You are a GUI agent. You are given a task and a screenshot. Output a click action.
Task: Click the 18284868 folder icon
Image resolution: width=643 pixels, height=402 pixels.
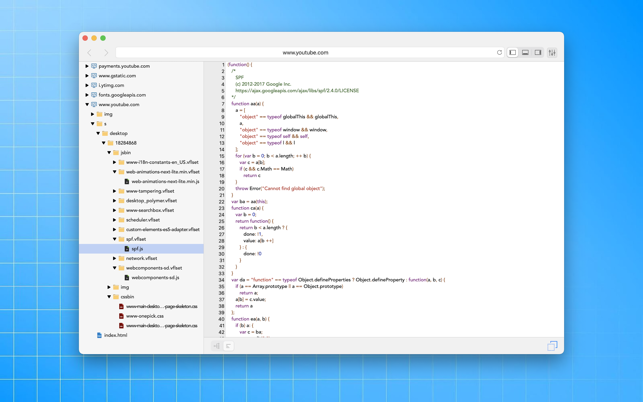click(x=110, y=143)
